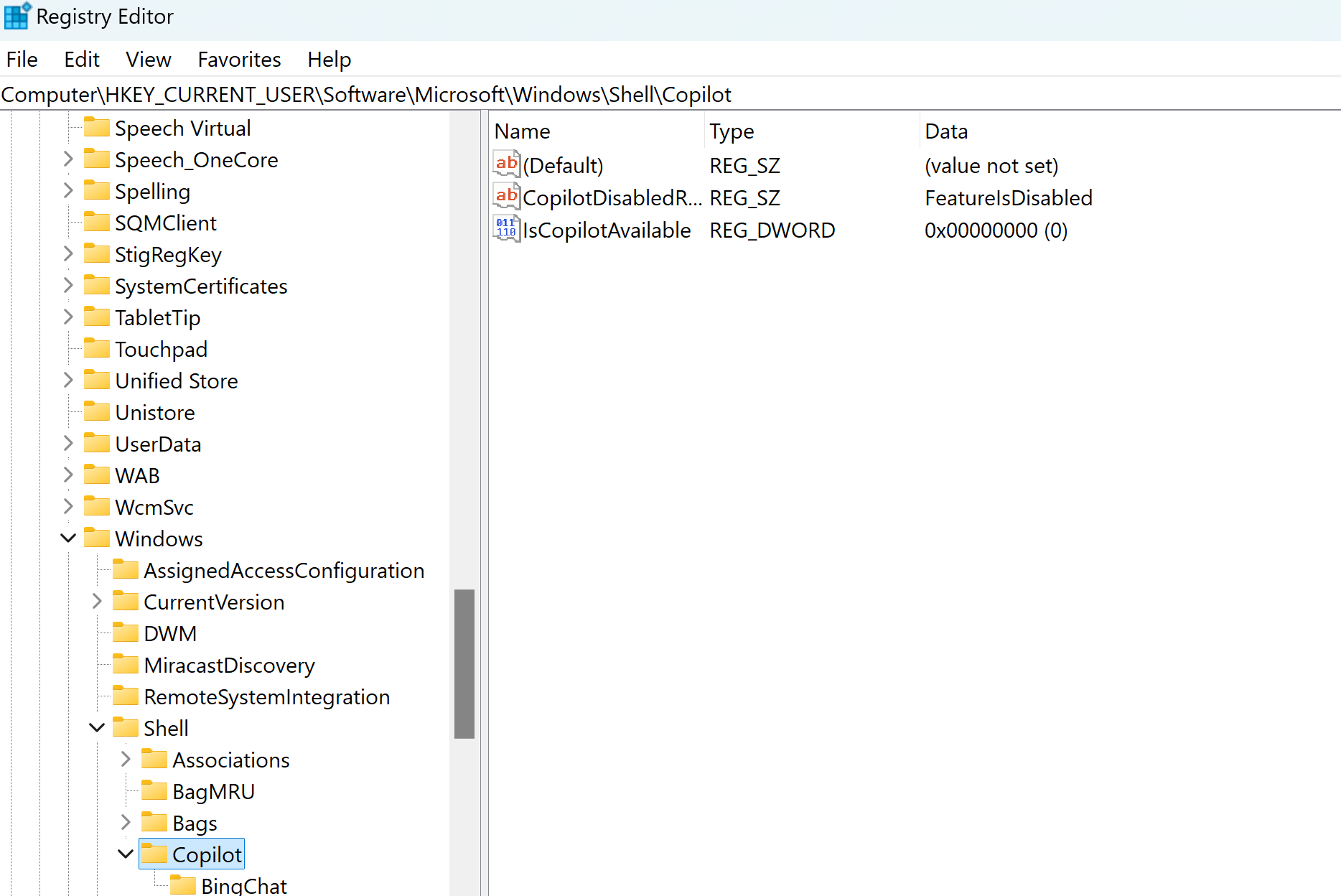Viewport: 1341px width, 896px height.
Task: Select the MiracastDiscovery folder icon
Action: (x=126, y=664)
